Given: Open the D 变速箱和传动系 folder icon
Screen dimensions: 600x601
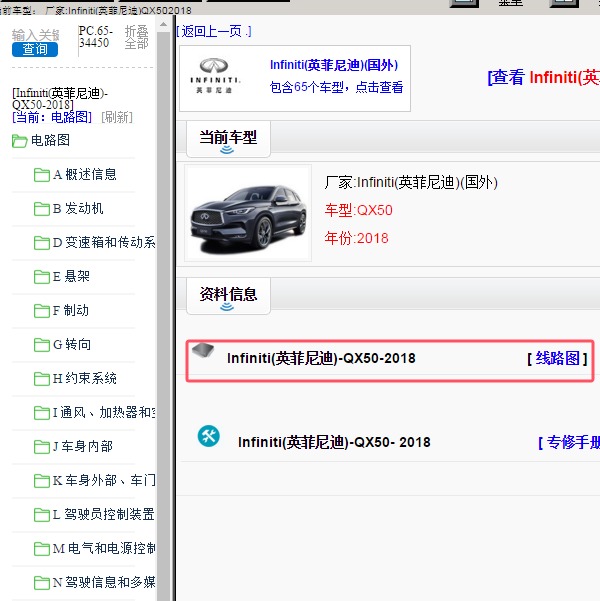Looking at the screenshot, I should tap(41, 243).
